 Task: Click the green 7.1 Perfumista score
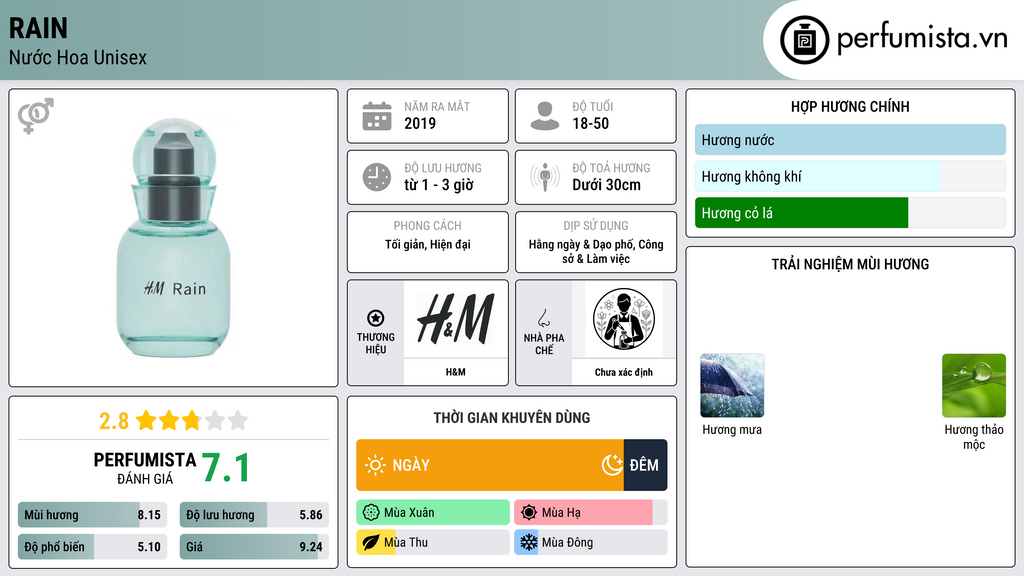tap(225, 468)
